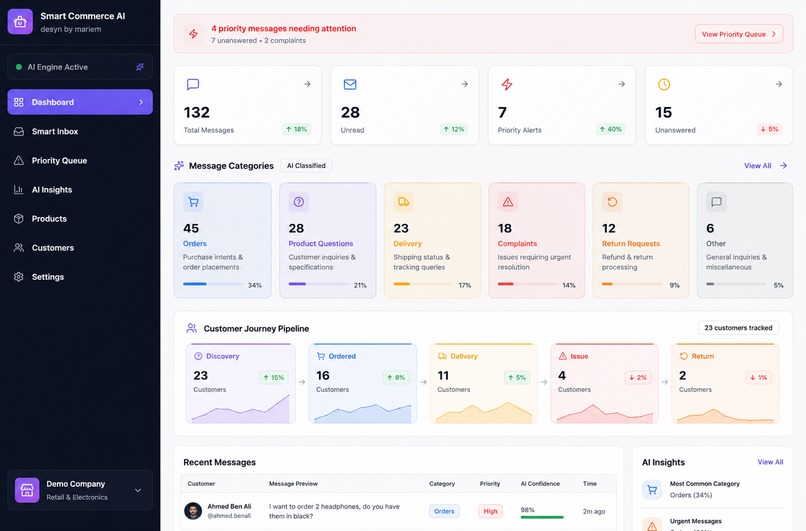The width and height of the screenshot is (806, 531).
Task: Click the Complaints 14% progress bar
Action: pyautogui.click(x=527, y=284)
